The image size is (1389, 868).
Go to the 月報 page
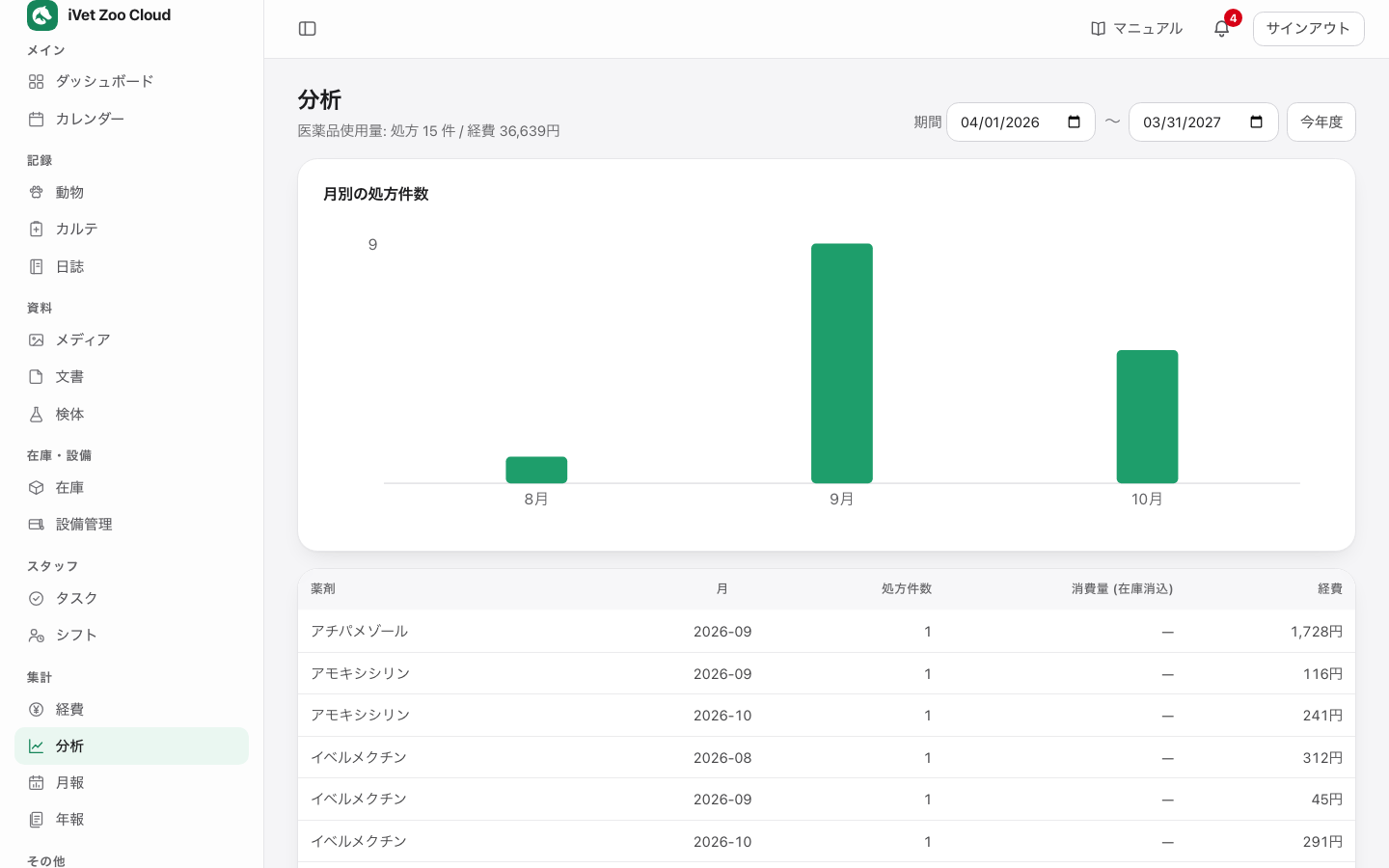131,783
